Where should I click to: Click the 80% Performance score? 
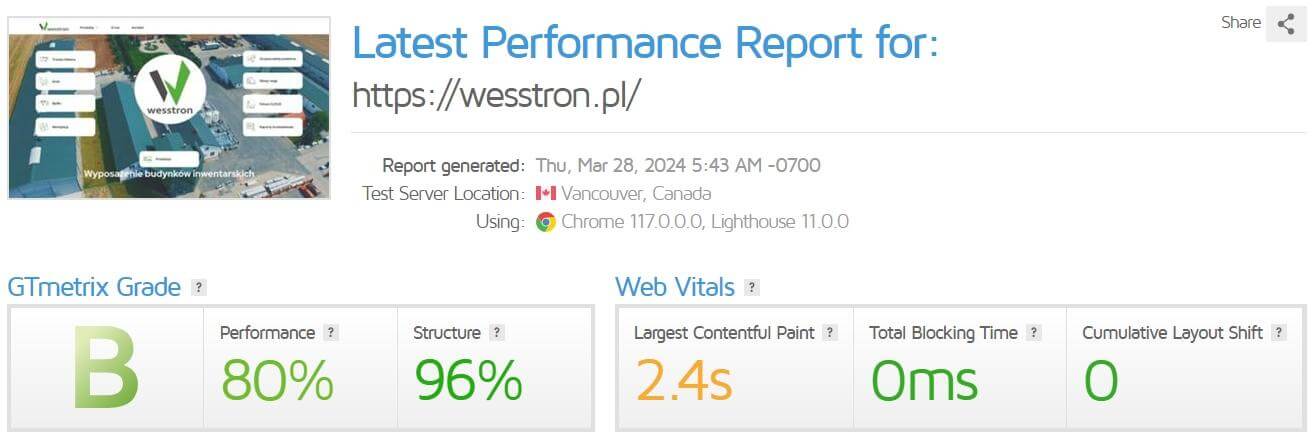(277, 380)
